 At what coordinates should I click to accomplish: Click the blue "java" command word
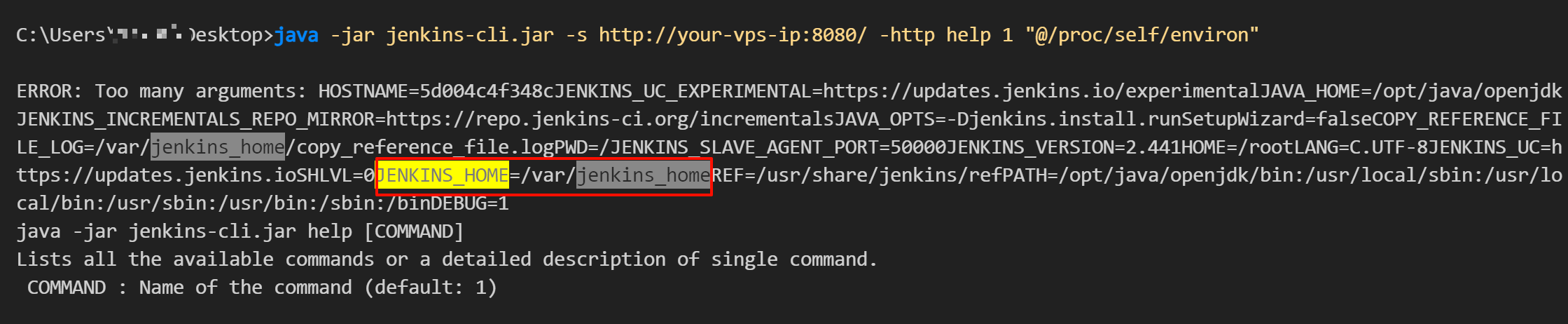296,35
